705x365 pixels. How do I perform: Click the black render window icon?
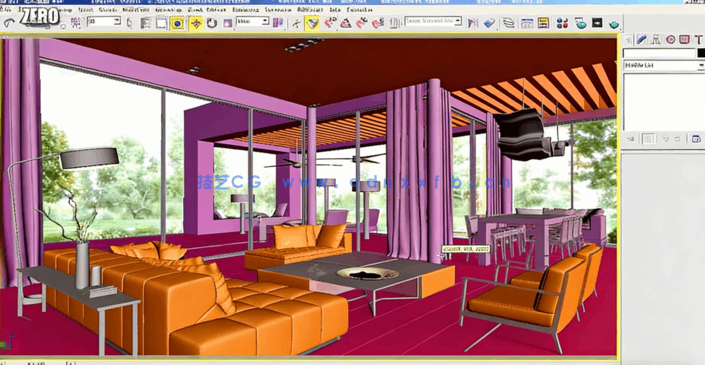(597, 22)
